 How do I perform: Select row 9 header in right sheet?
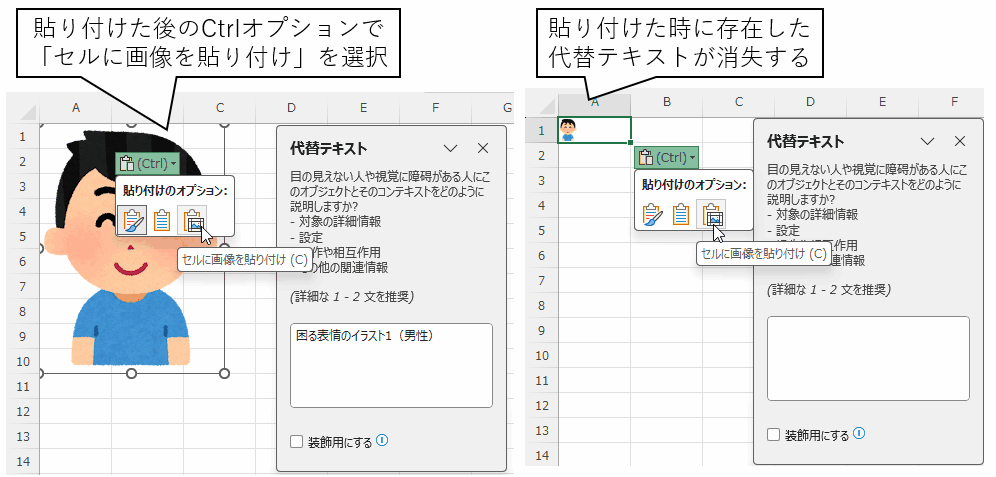click(542, 330)
